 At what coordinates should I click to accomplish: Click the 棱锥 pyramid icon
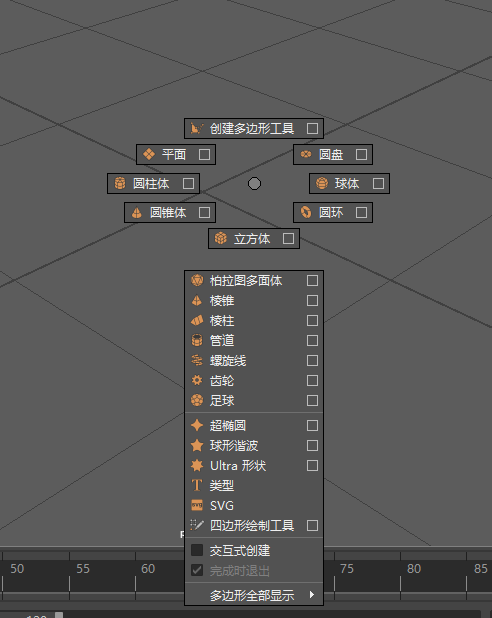197,300
